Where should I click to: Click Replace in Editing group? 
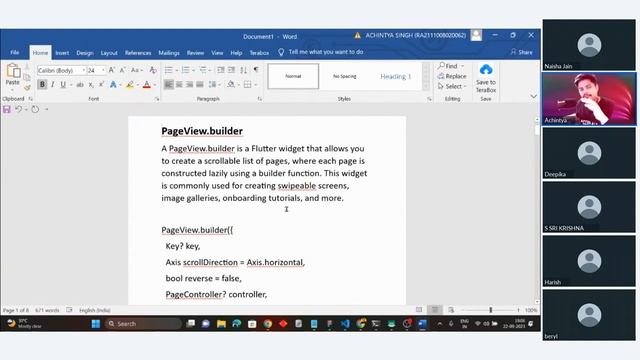pyautogui.click(x=452, y=76)
